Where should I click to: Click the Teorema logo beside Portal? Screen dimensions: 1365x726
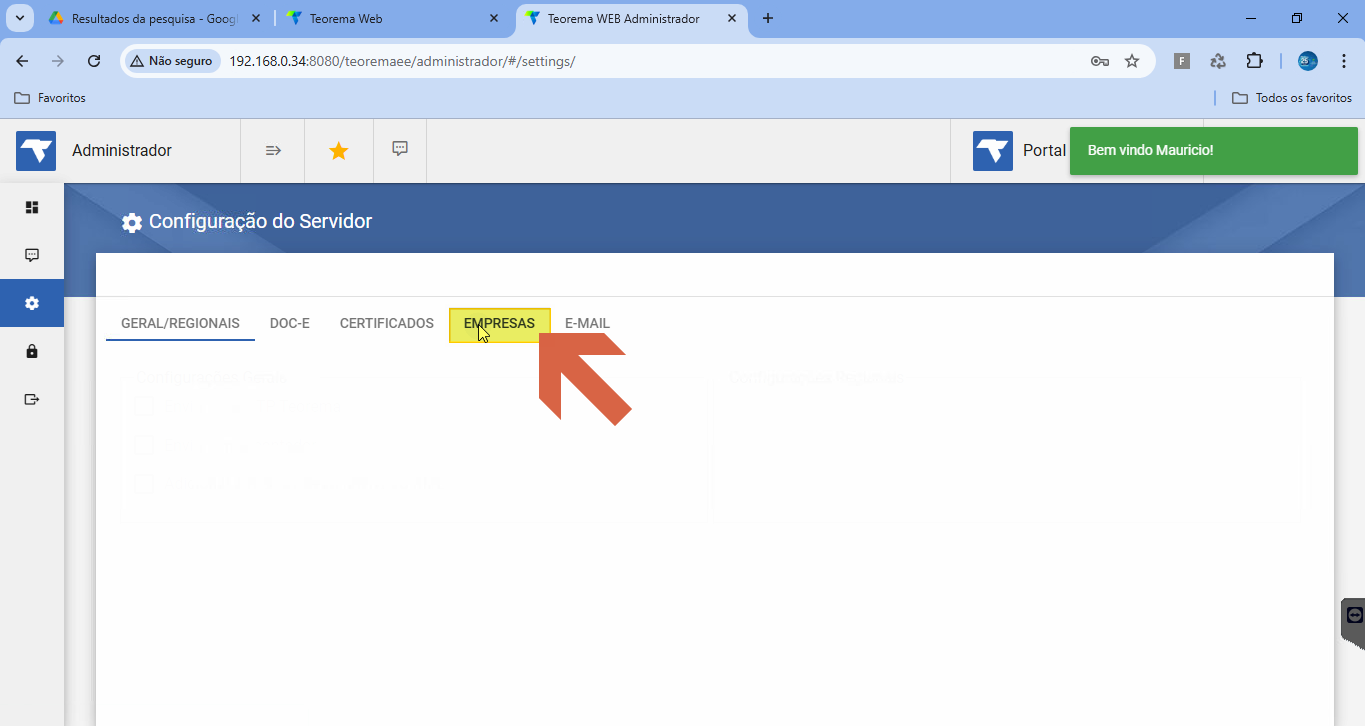tap(993, 151)
